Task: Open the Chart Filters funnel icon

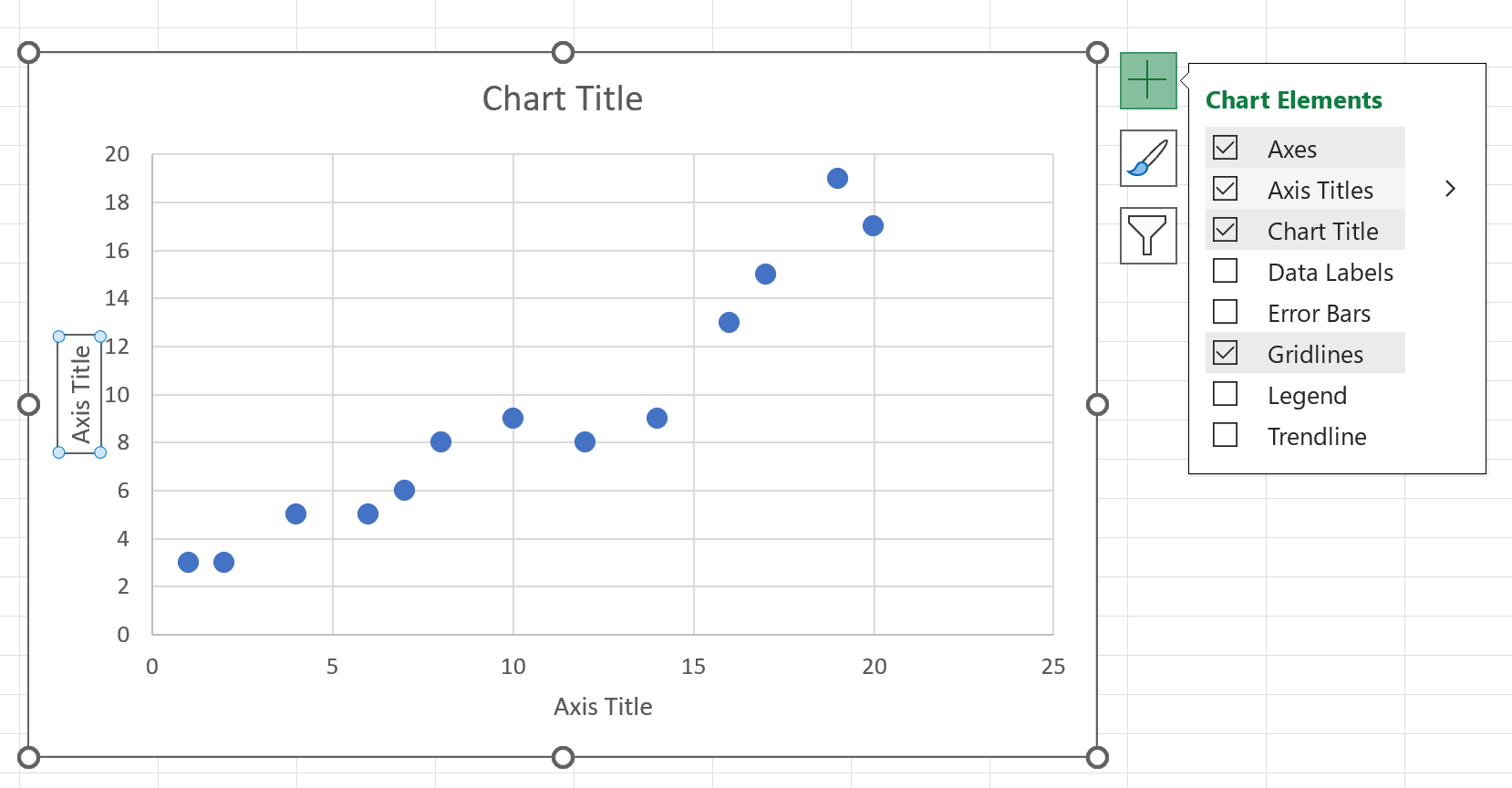Action: [1148, 235]
